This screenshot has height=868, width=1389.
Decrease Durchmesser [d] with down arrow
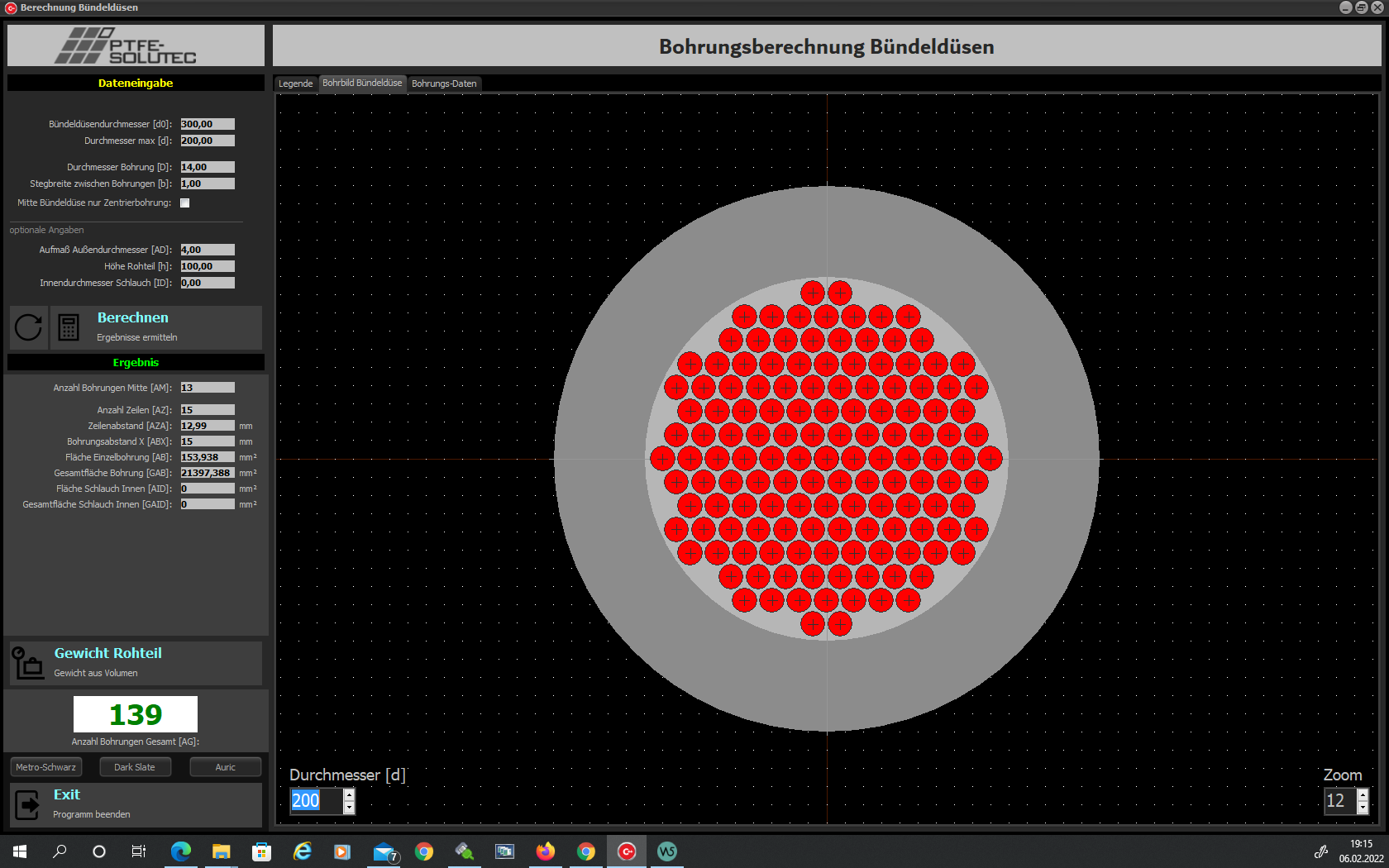pyautogui.click(x=349, y=808)
